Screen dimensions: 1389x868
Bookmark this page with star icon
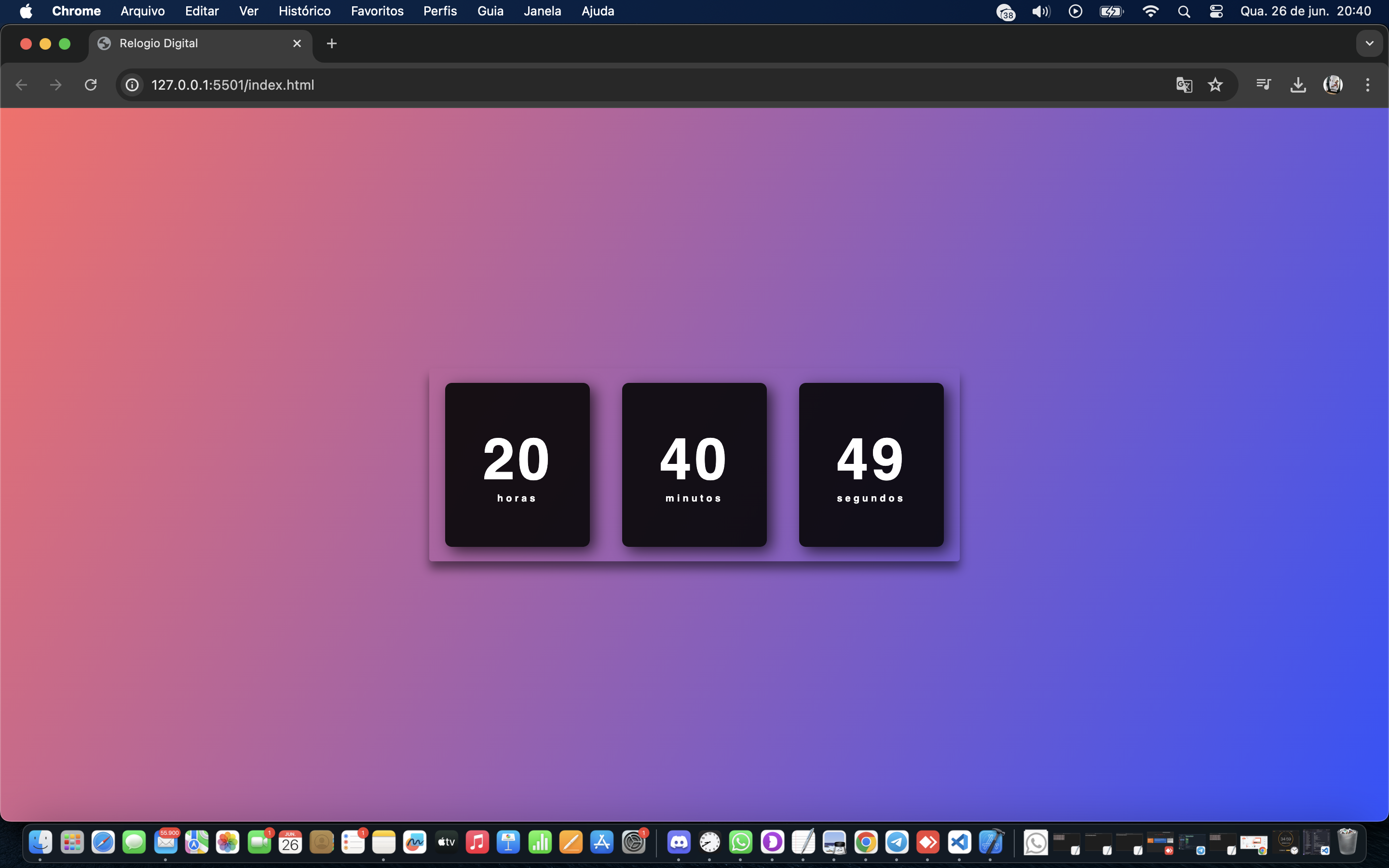pyautogui.click(x=1215, y=85)
